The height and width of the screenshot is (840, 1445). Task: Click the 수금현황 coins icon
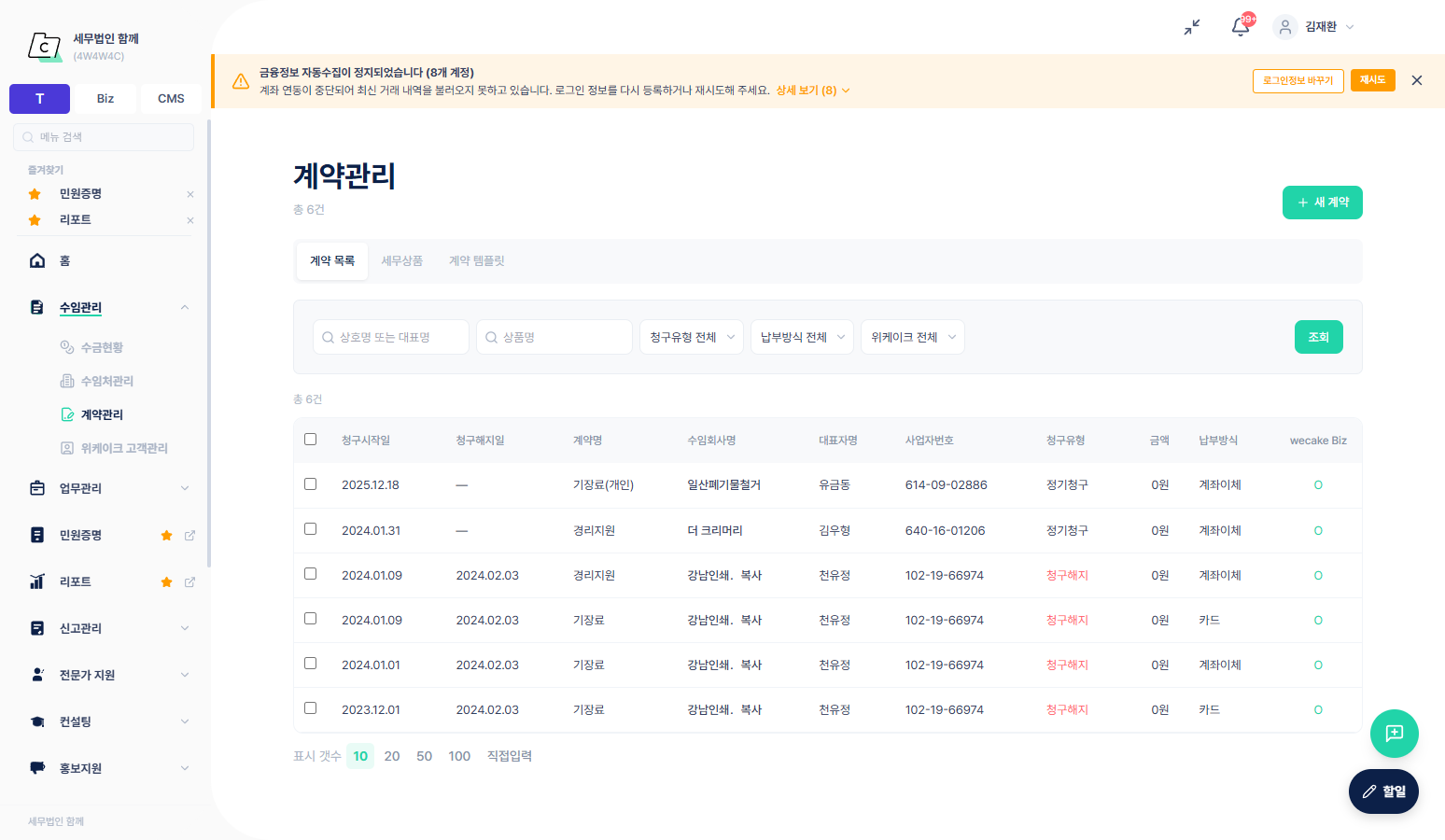tap(67, 347)
